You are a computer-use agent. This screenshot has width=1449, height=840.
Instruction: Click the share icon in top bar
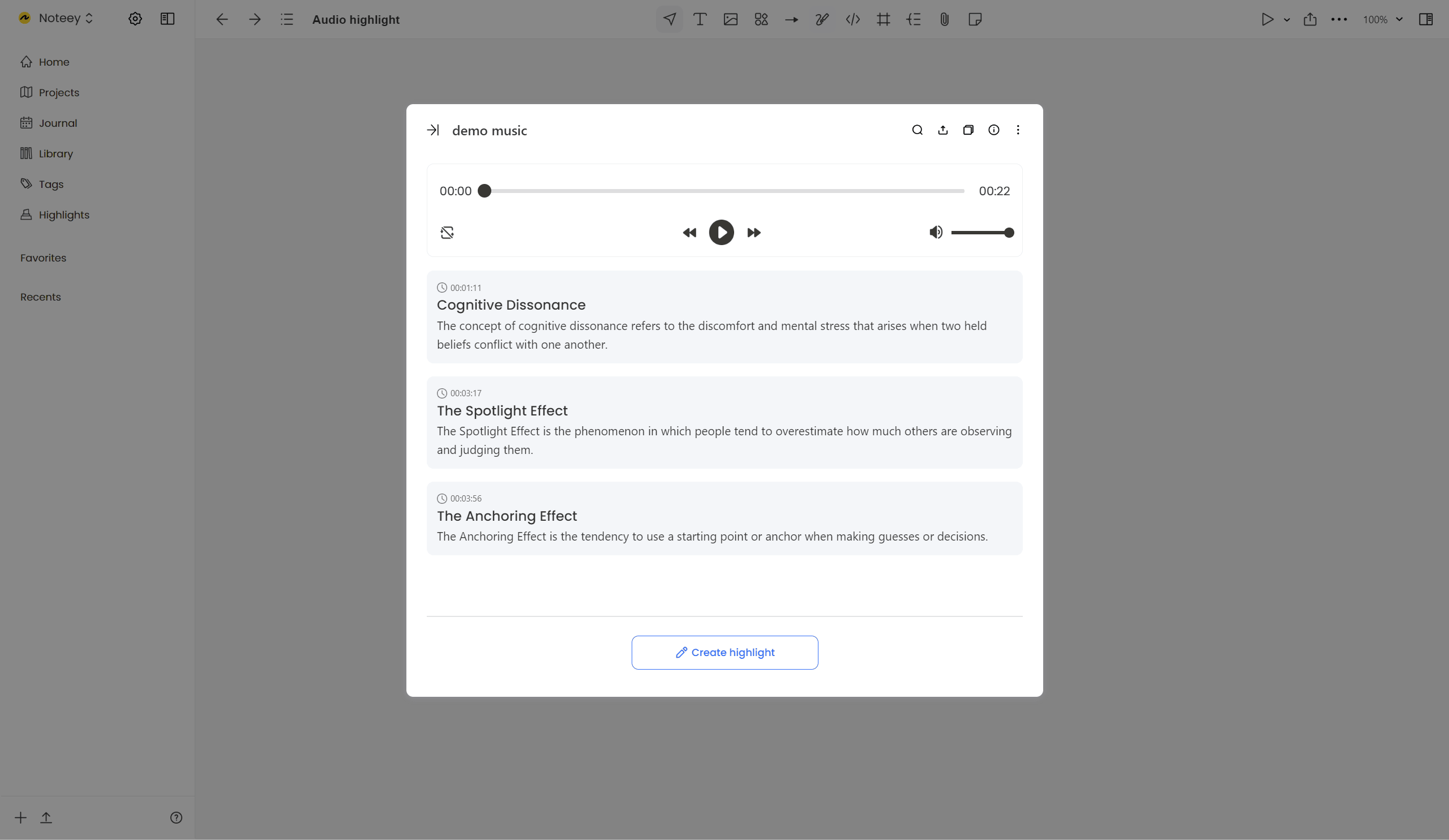1310,19
